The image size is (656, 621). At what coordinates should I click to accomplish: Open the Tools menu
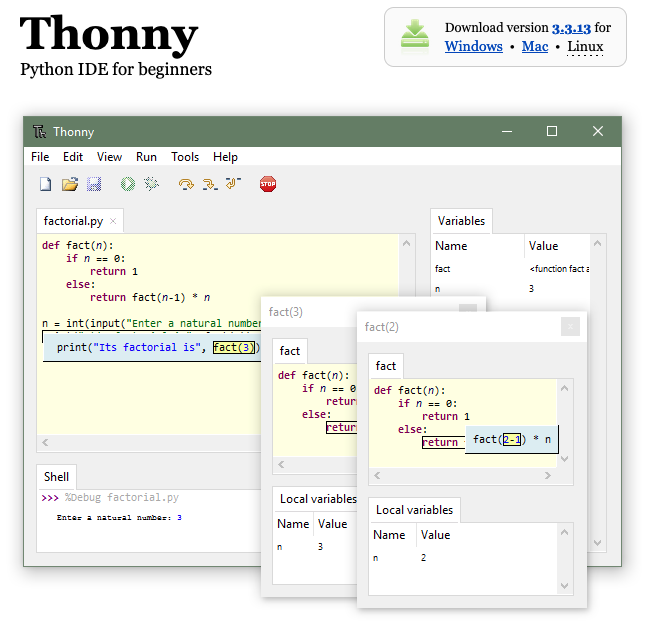click(184, 157)
